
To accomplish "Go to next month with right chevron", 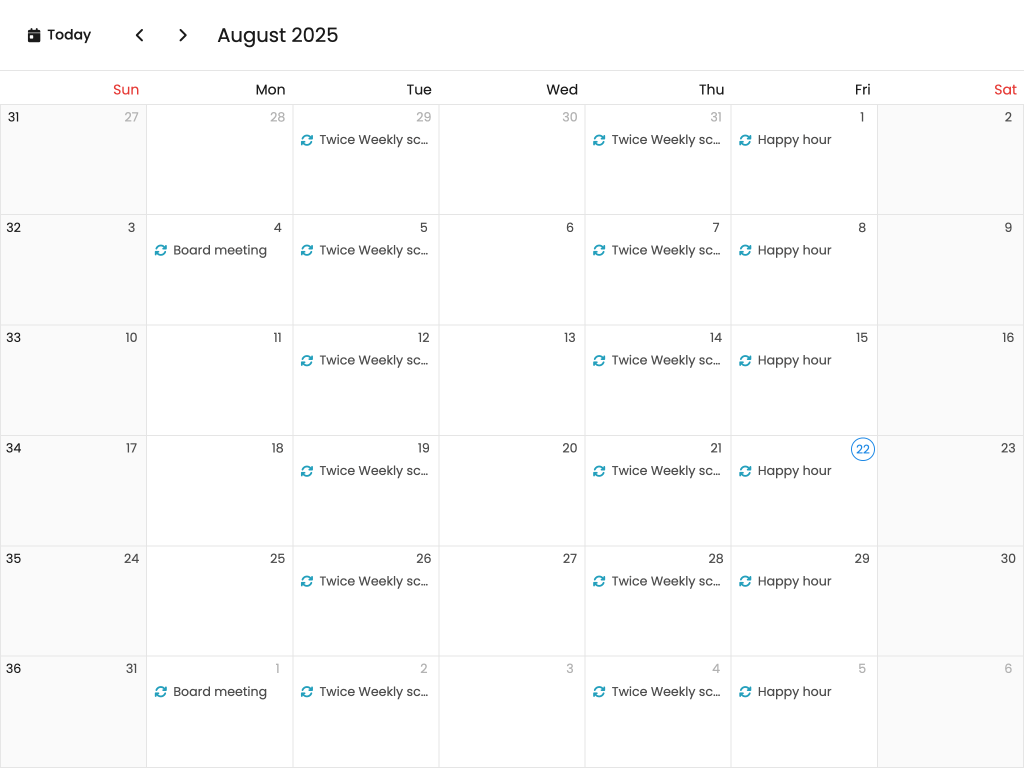I will click(183, 36).
